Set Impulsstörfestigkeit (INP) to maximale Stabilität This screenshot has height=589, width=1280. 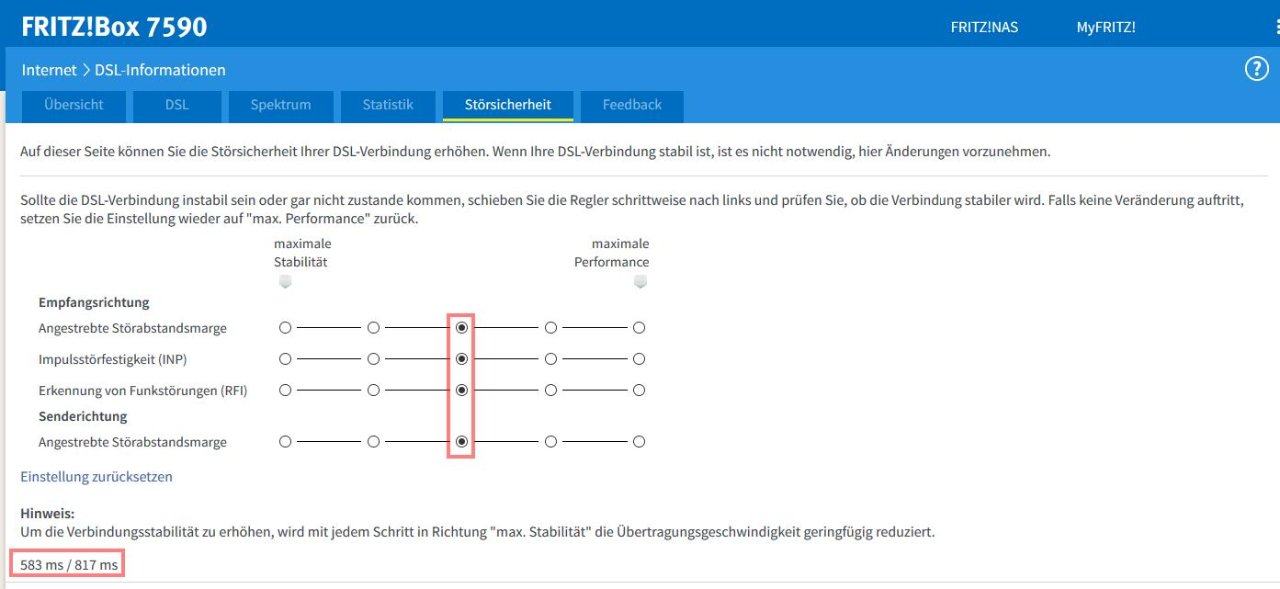coord(285,358)
